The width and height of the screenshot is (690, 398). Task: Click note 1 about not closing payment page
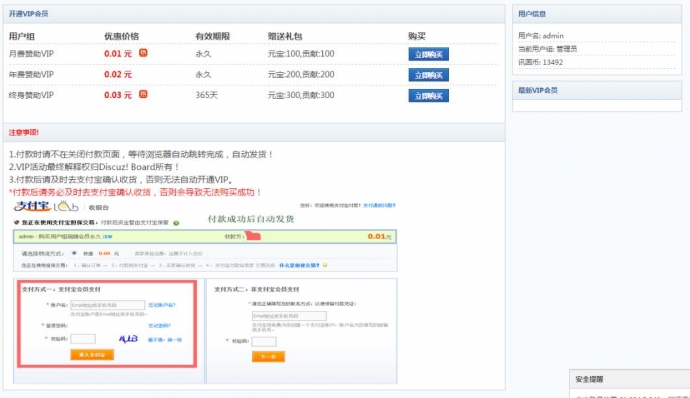(141, 154)
